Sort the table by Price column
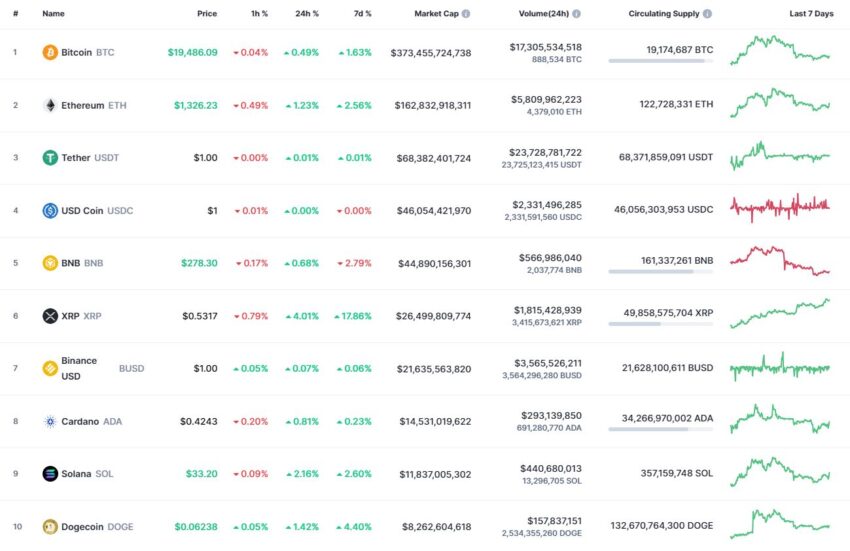The image size is (850, 551). (x=207, y=14)
